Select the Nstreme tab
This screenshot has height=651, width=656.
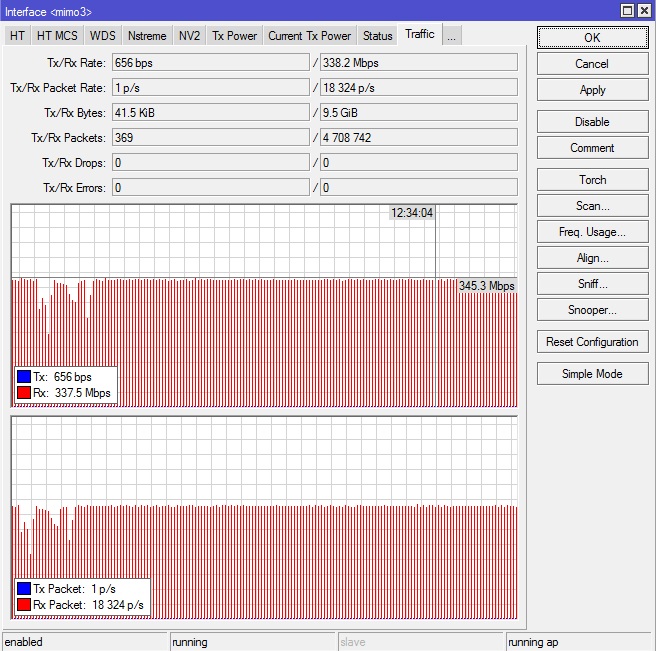point(147,36)
